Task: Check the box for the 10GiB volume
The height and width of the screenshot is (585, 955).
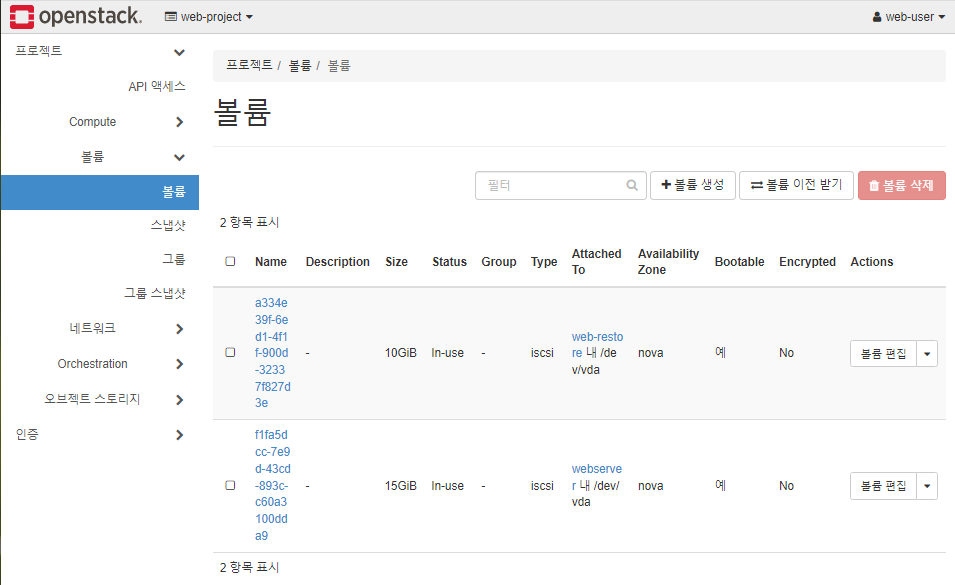Action: point(230,352)
